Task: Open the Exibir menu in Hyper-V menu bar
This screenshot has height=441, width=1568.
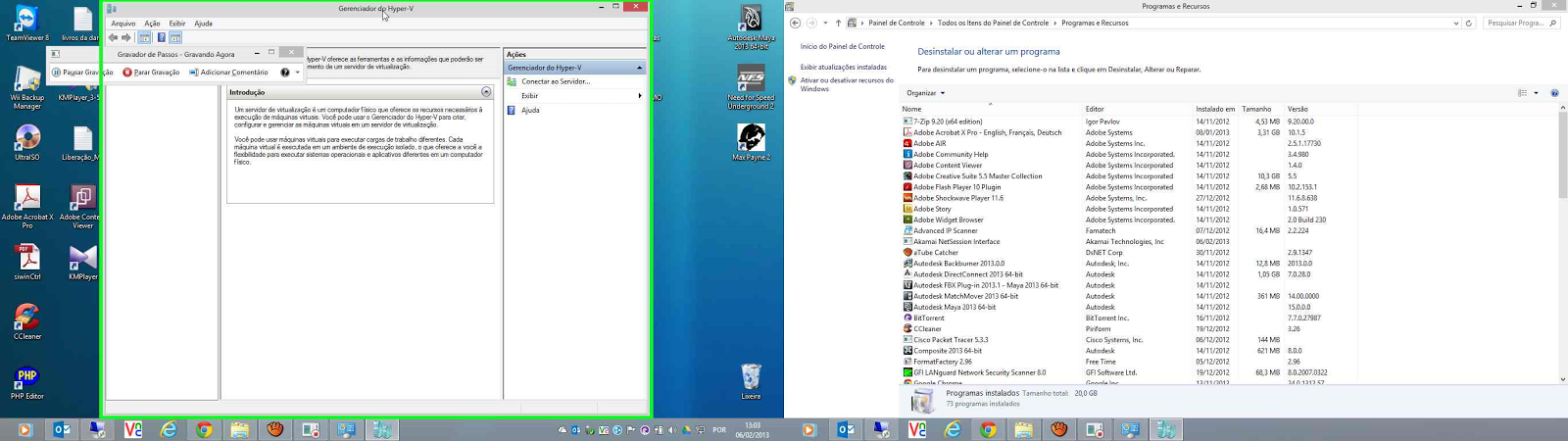Action: point(177,23)
